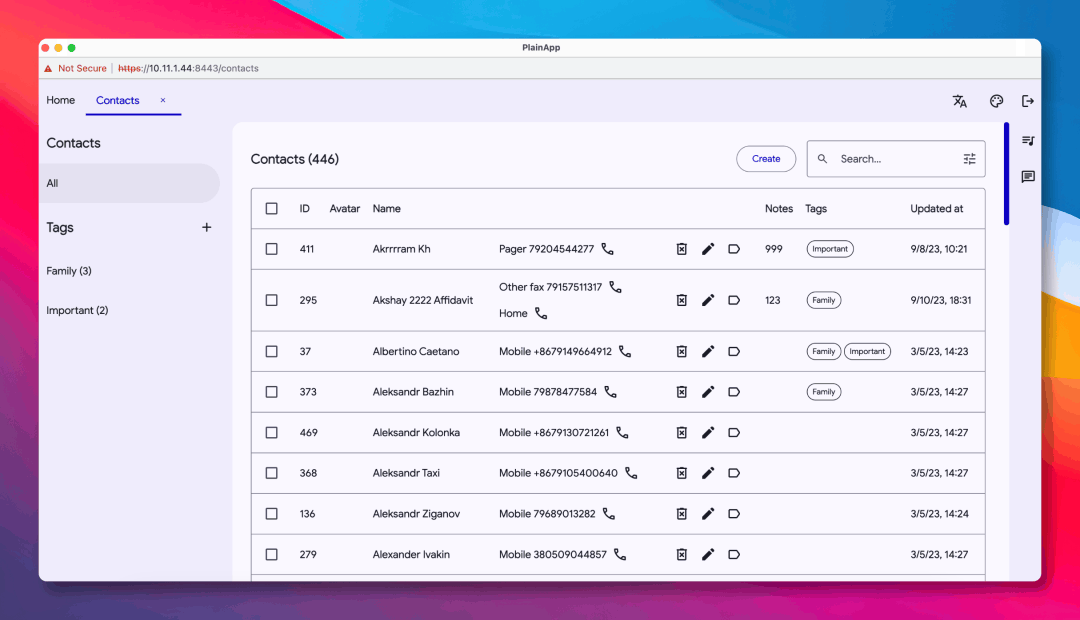Click the Create button

(x=766, y=159)
